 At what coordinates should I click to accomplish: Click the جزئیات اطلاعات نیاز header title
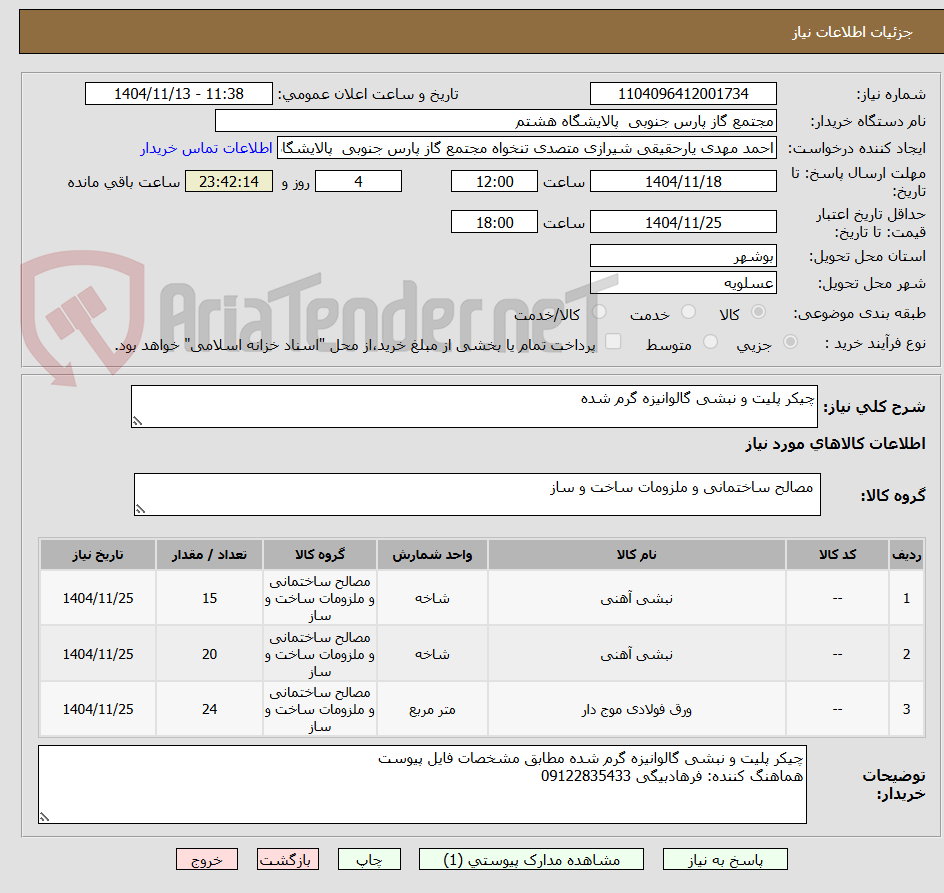tap(852, 32)
